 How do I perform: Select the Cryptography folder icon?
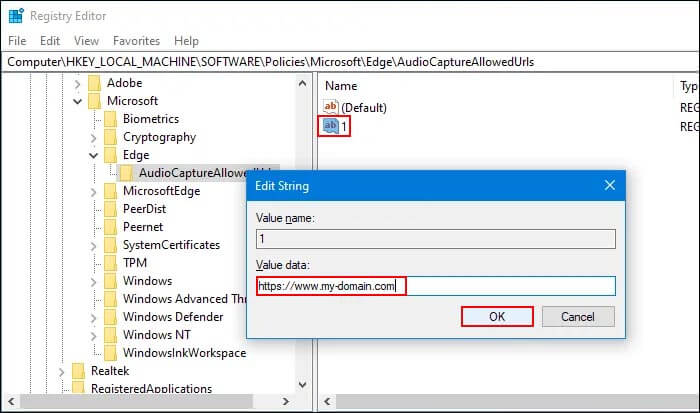pyautogui.click(x=110, y=137)
